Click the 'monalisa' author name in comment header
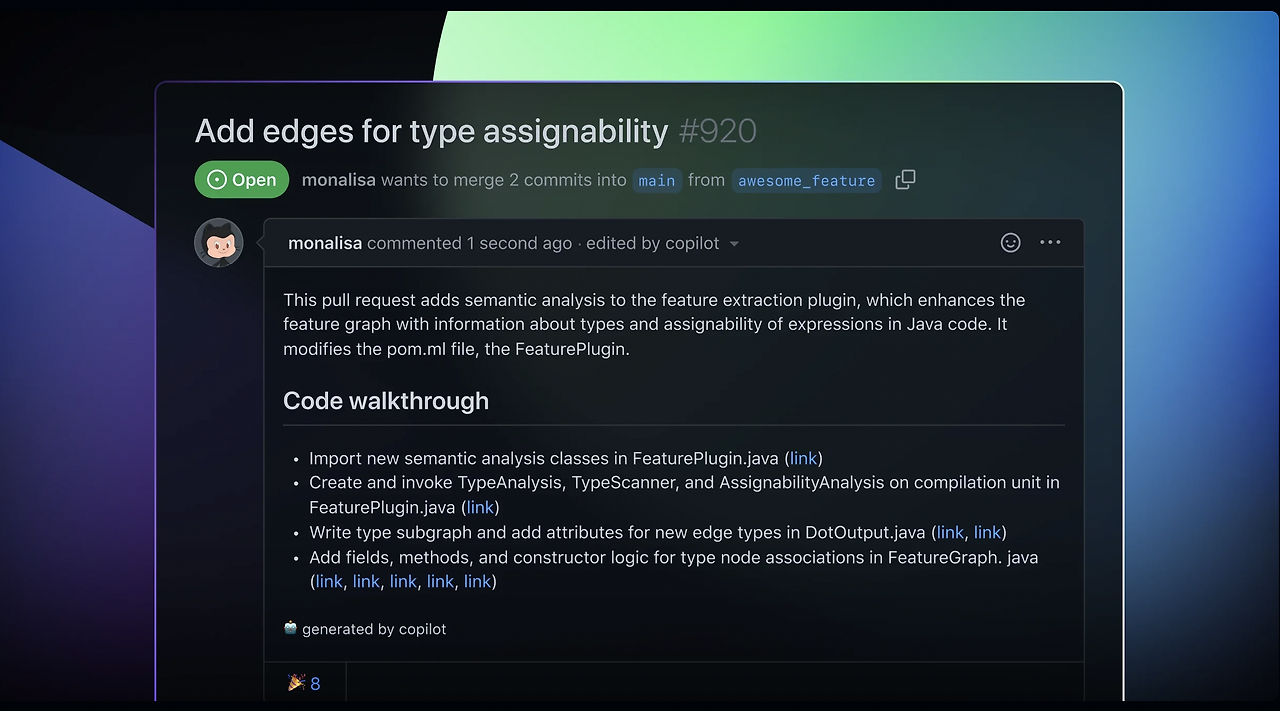1280x711 pixels. (x=325, y=243)
